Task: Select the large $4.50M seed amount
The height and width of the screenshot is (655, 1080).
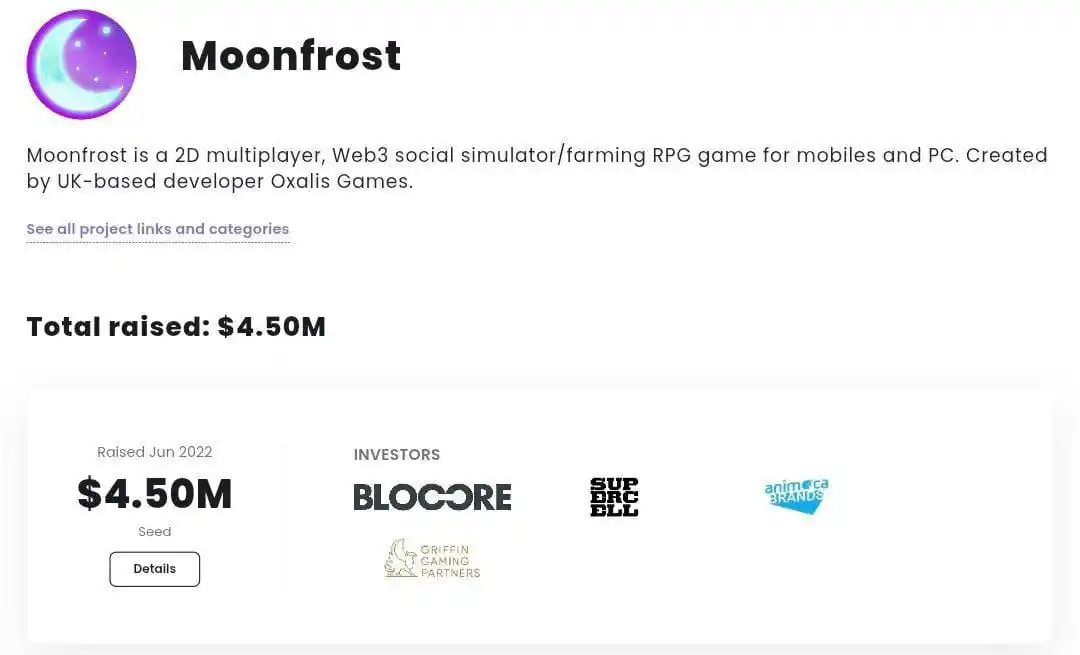Action: 154,494
